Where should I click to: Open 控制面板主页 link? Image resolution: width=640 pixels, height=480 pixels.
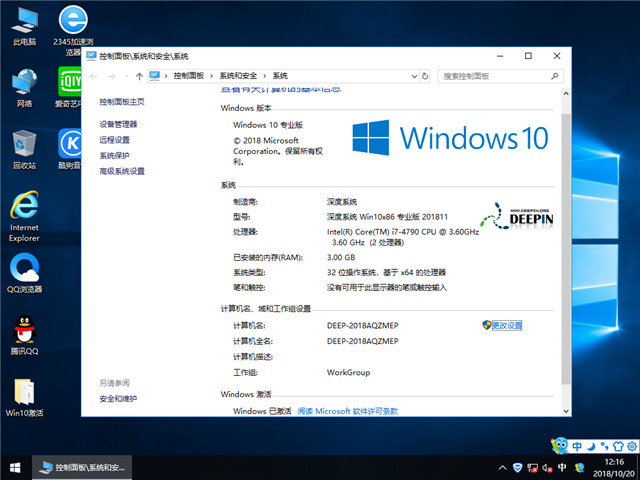click(122, 102)
